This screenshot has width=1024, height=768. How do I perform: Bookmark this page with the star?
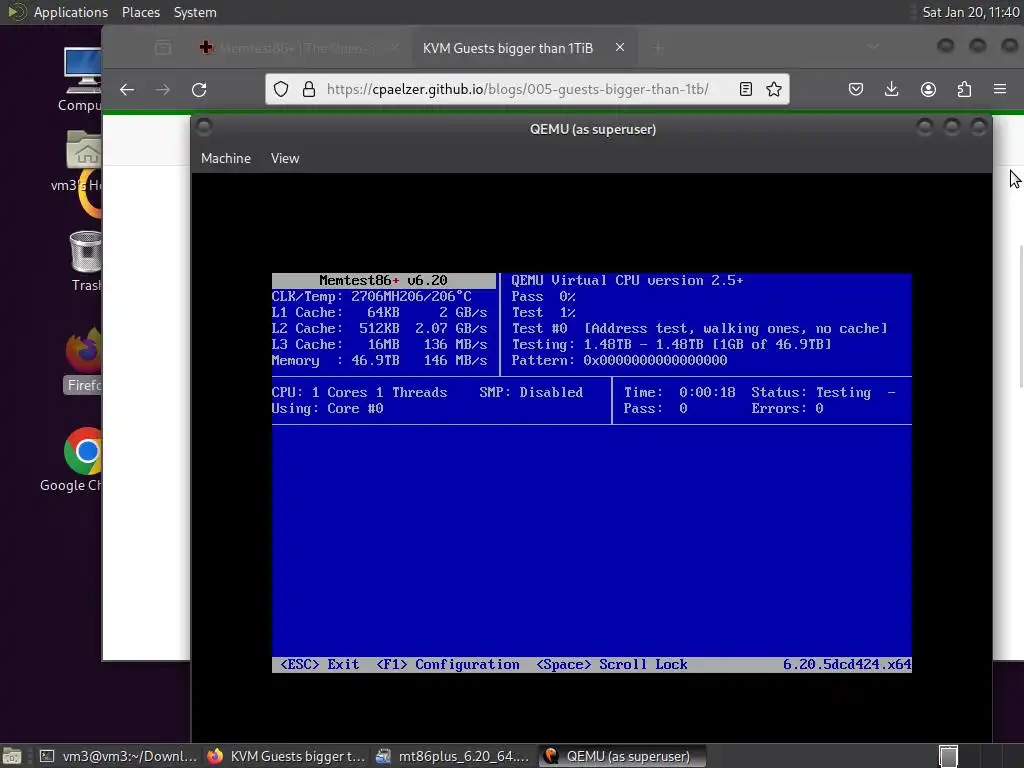(x=774, y=89)
